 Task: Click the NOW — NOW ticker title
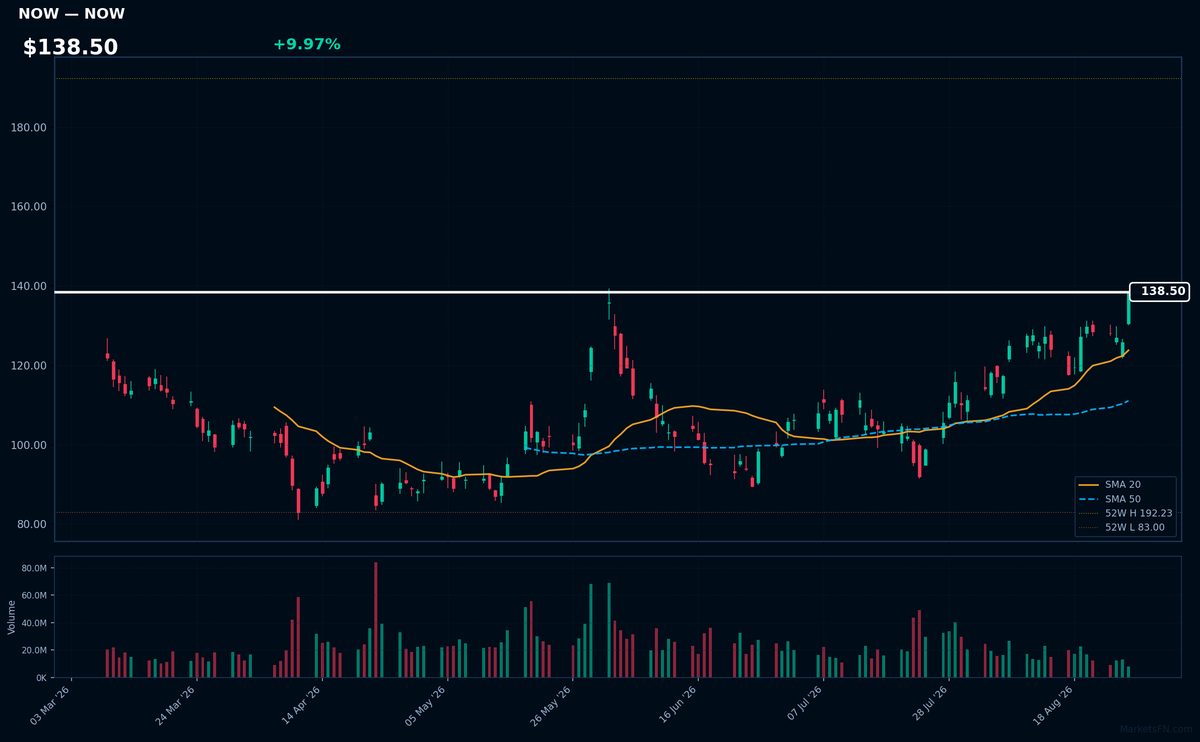(x=71, y=14)
